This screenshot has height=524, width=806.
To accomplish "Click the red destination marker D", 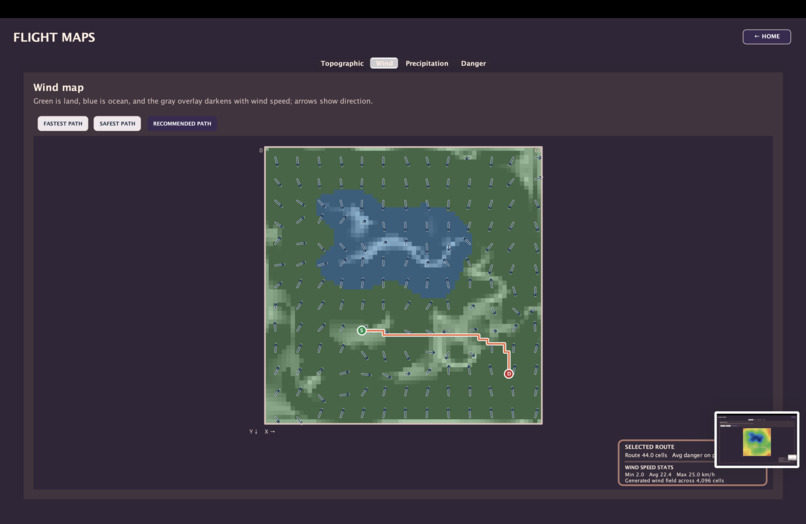I will coord(508,374).
